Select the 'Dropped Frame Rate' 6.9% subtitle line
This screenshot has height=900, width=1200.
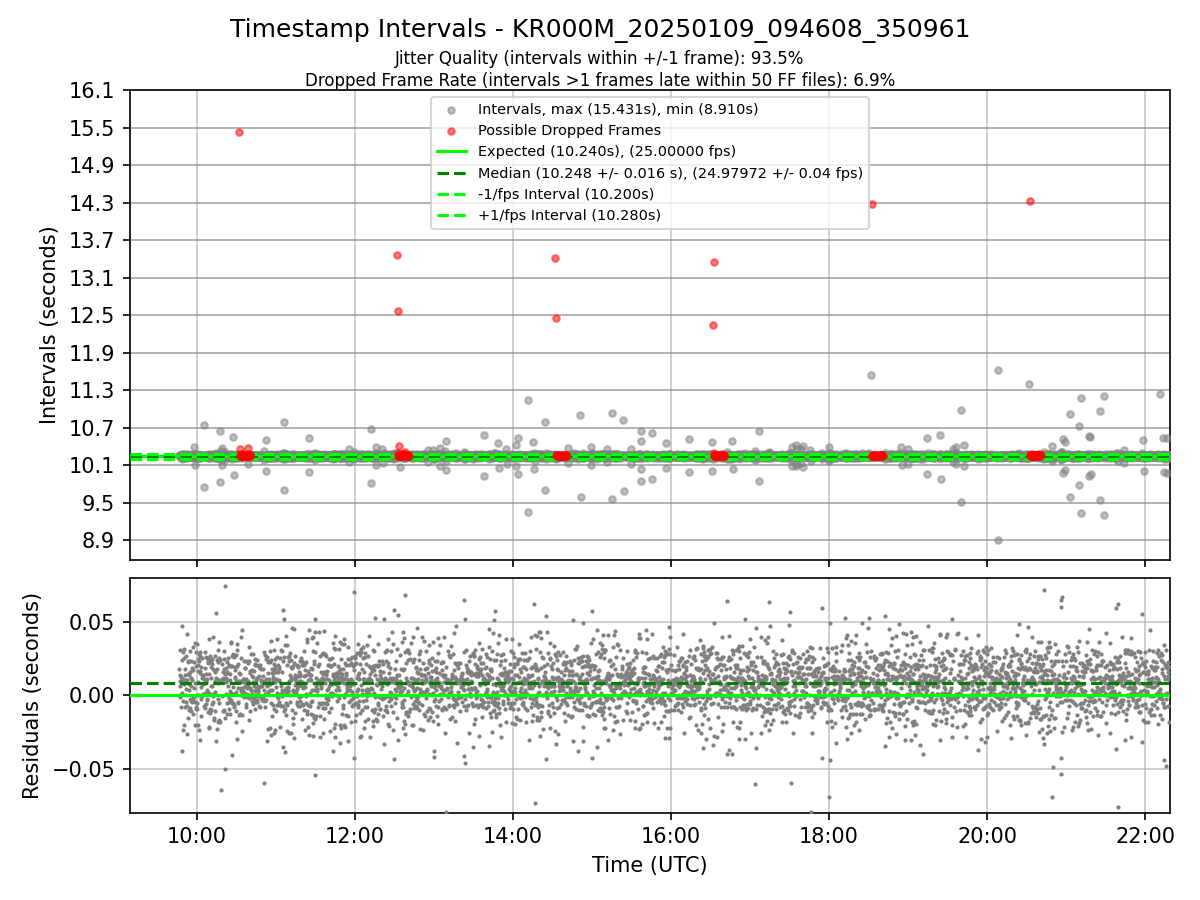(600, 80)
